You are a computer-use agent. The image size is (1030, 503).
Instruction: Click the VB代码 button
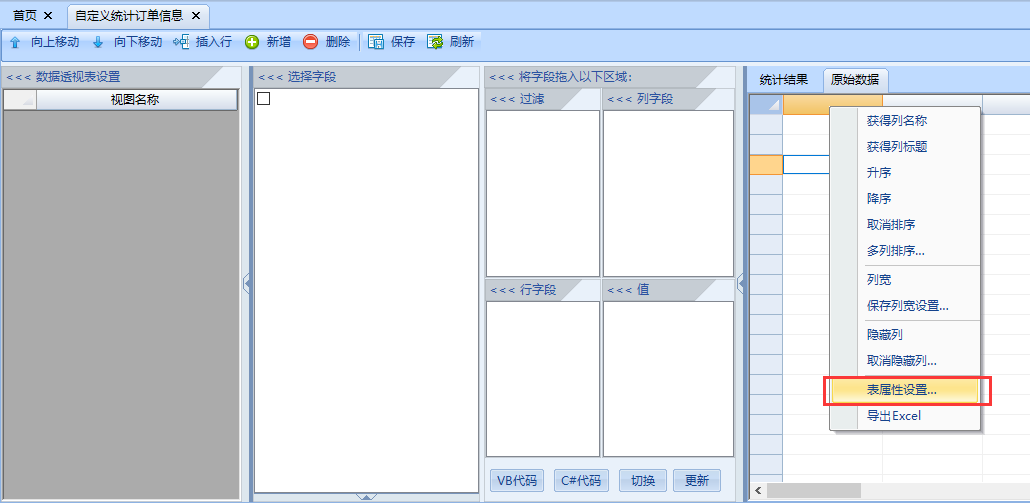pos(517,481)
